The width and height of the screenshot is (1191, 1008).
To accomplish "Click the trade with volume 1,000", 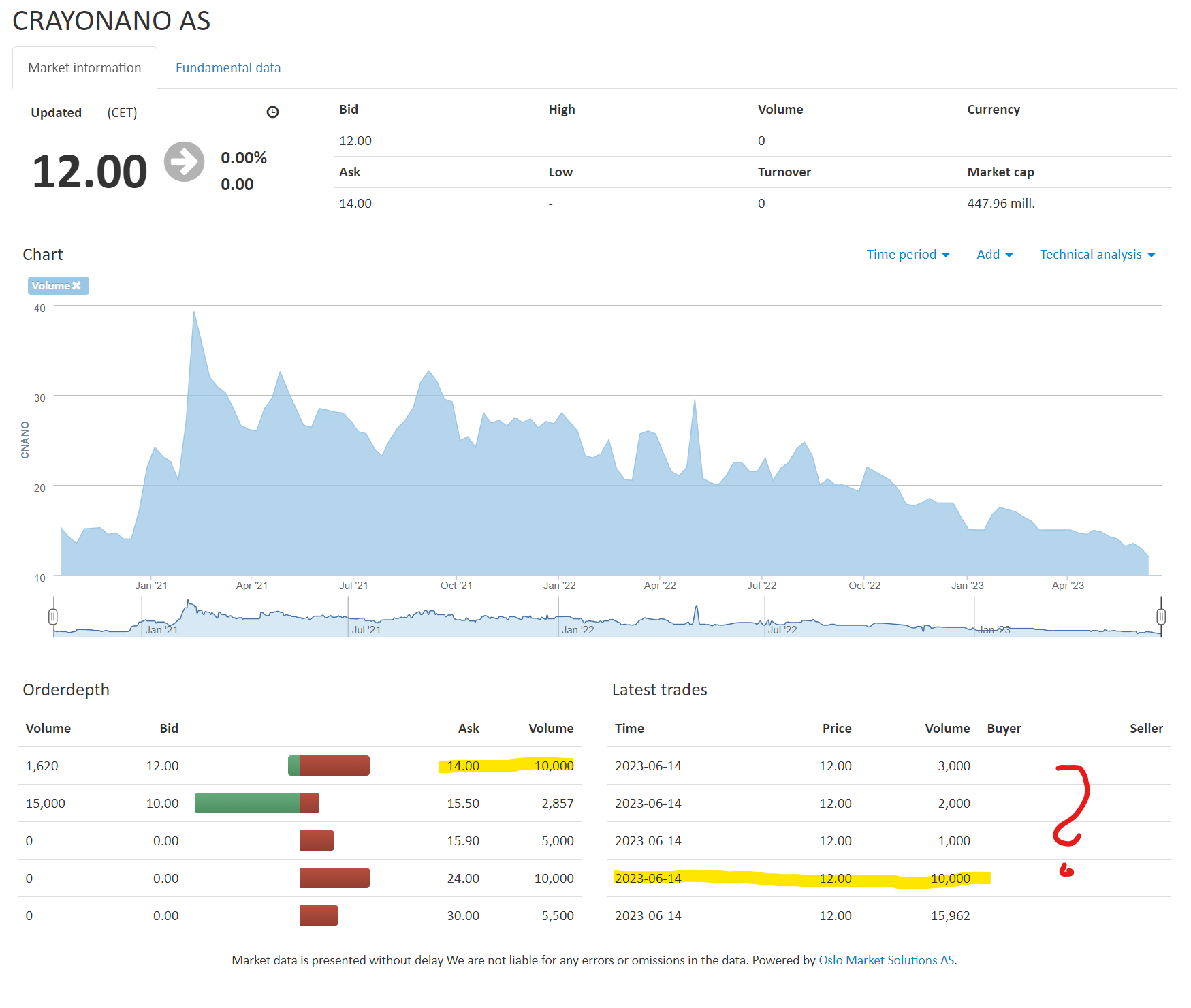I will pyautogui.click(x=954, y=840).
